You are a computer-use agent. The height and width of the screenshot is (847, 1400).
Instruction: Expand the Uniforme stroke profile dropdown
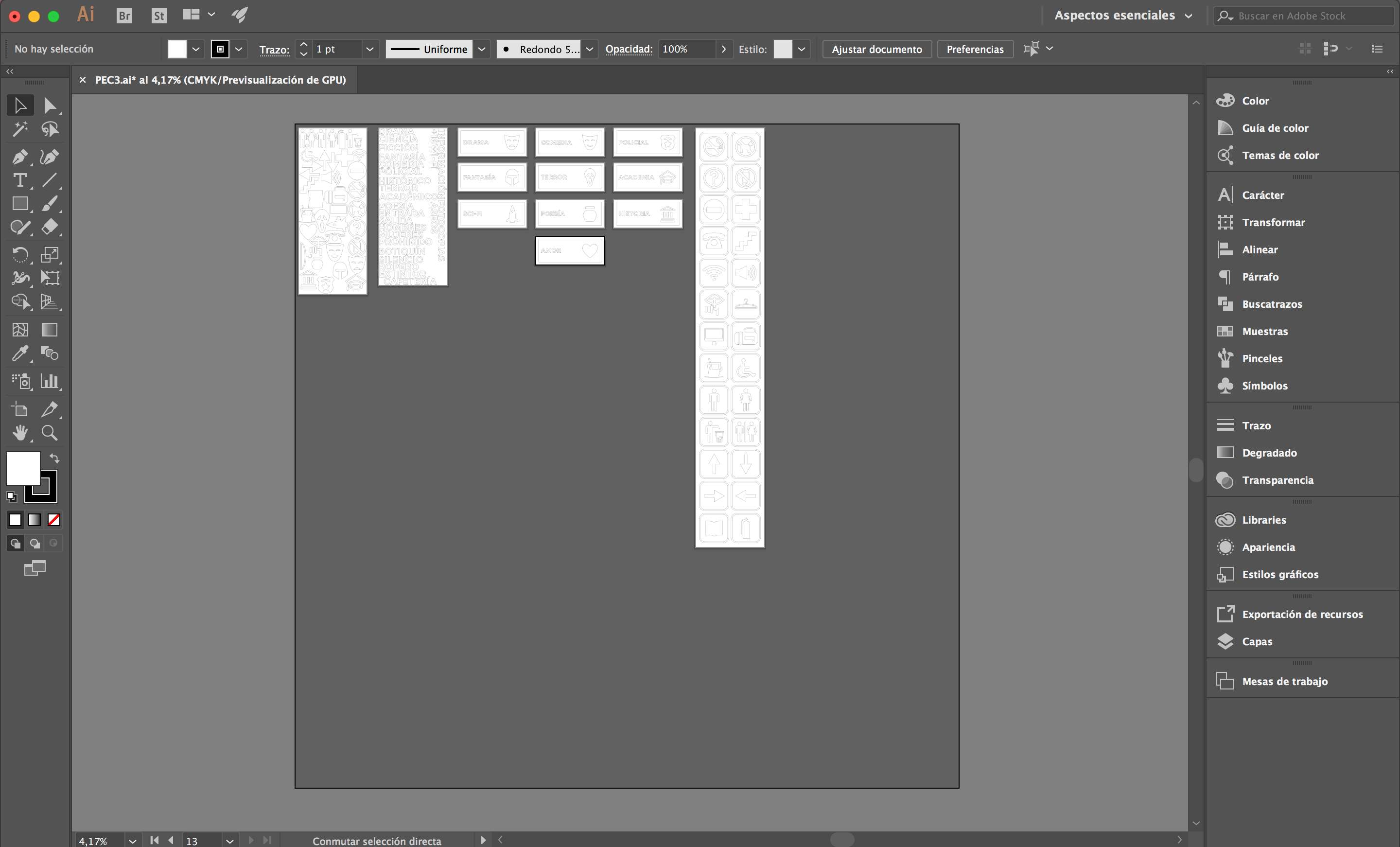coord(481,49)
